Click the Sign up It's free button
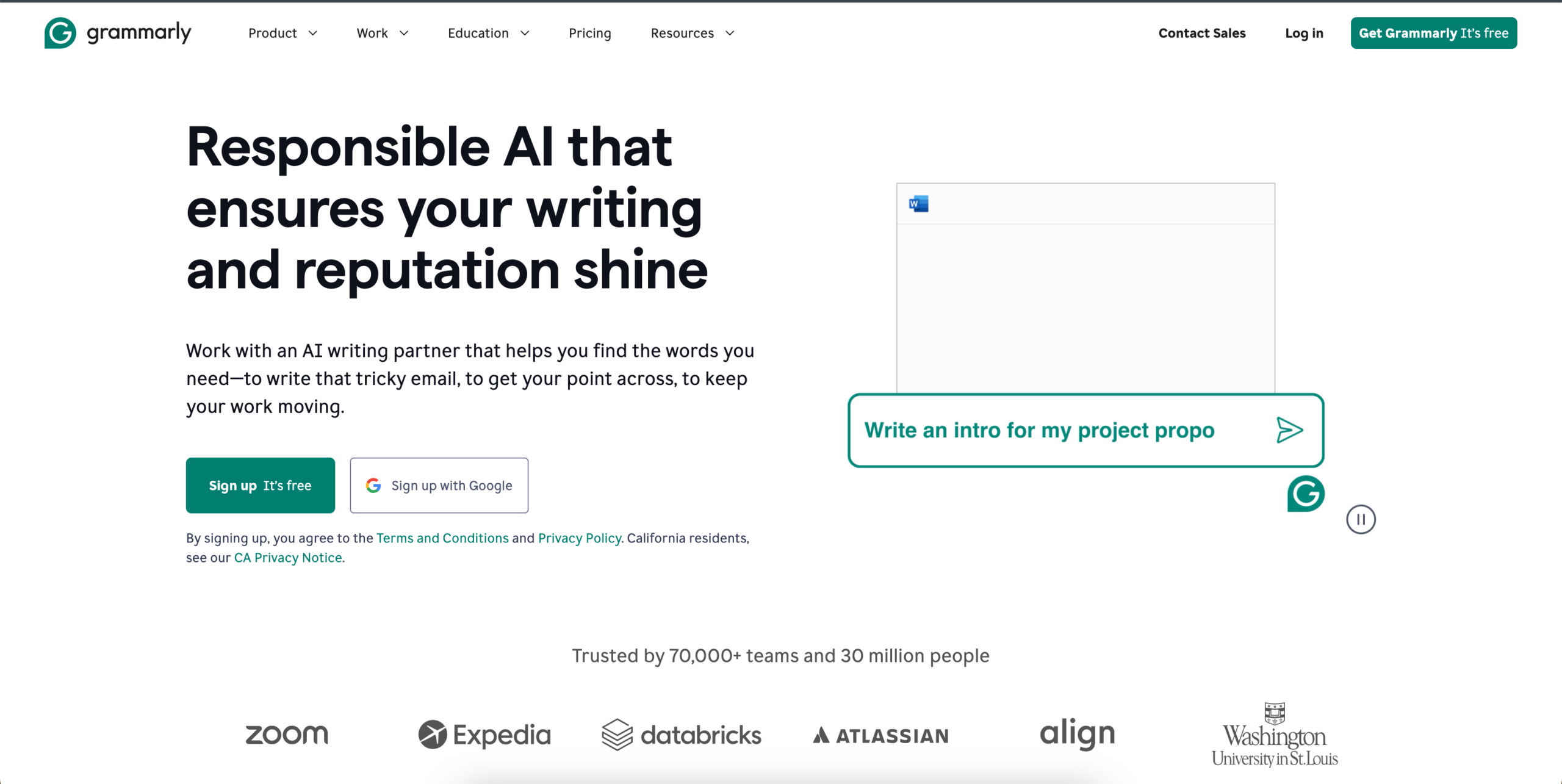The width and height of the screenshot is (1562, 784). 260,485
